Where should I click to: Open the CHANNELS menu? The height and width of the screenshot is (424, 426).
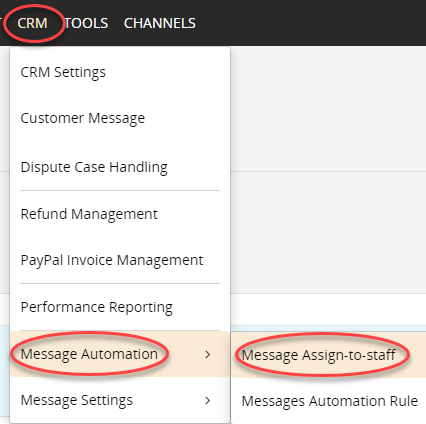click(x=160, y=23)
